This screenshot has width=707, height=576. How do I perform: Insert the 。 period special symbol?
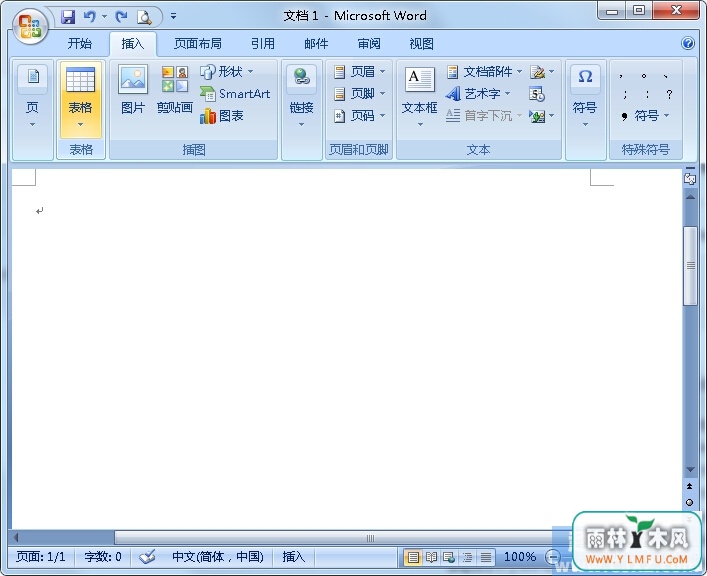point(644,76)
